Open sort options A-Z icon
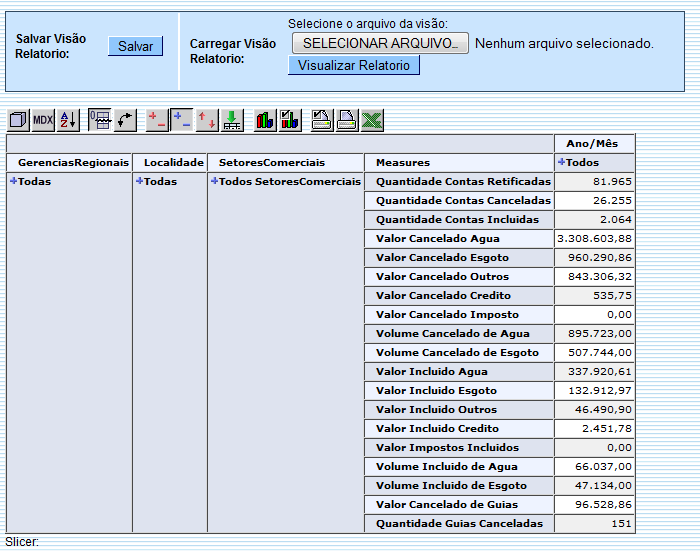Screen dimensions: 700x553 tap(68, 120)
